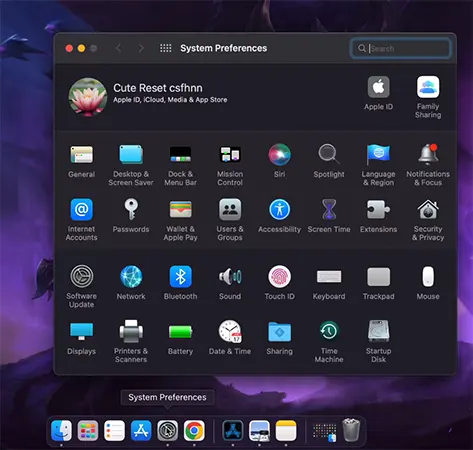Click the Cute Reset csfhnn account name
Image resolution: width=473 pixels, height=450 pixels.
[158, 88]
